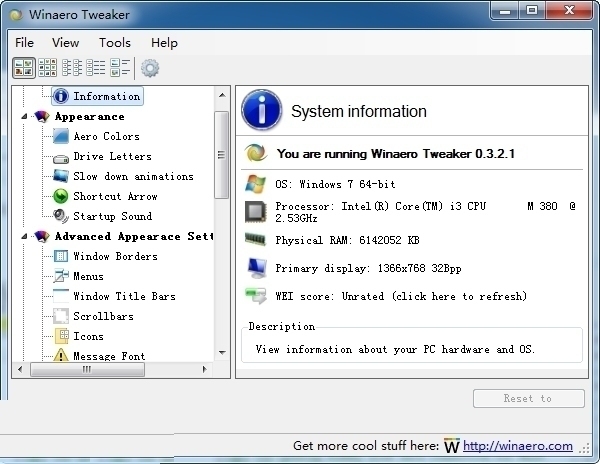
Task: Open the Tools menu
Action: [115, 42]
